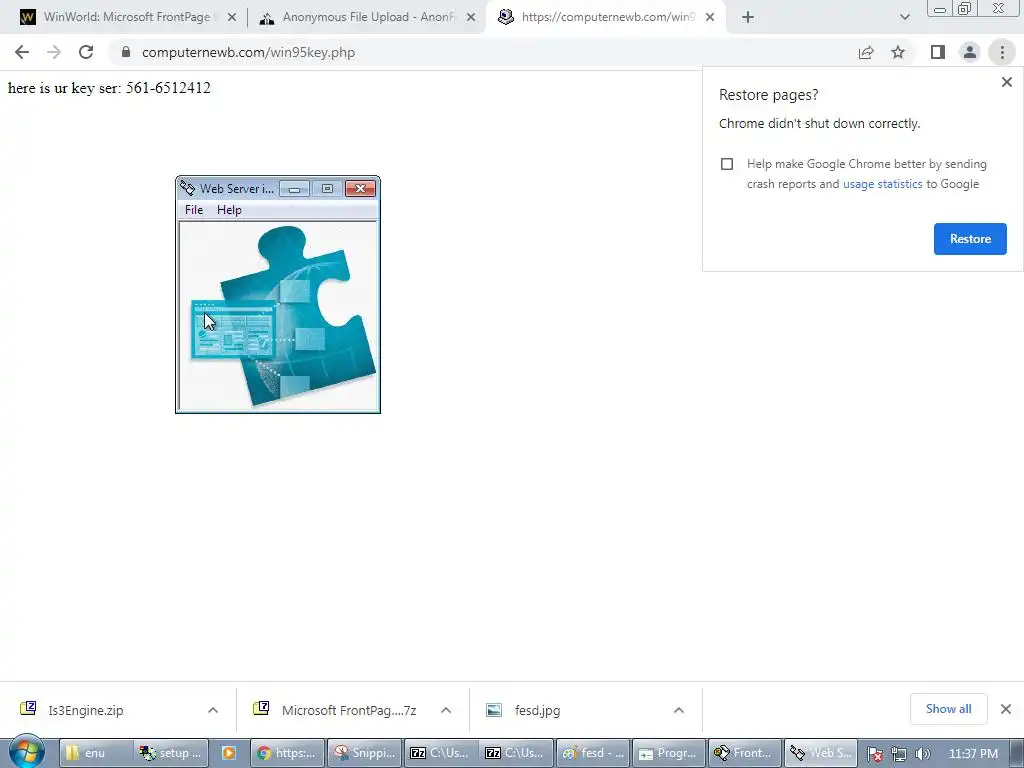Viewport: 1024px width, 768px height.
Task: Open the media player taskbar icon
Action: click(229, 753)
